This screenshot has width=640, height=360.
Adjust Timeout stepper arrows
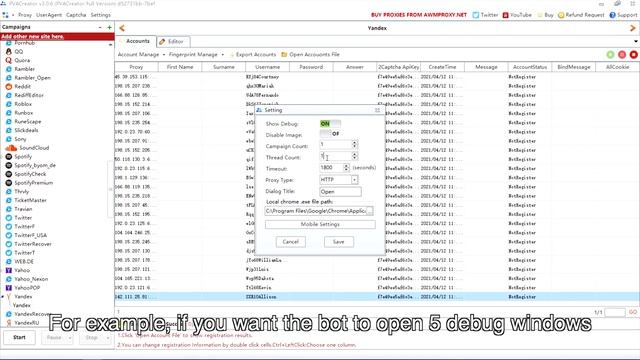pos(346,167)
